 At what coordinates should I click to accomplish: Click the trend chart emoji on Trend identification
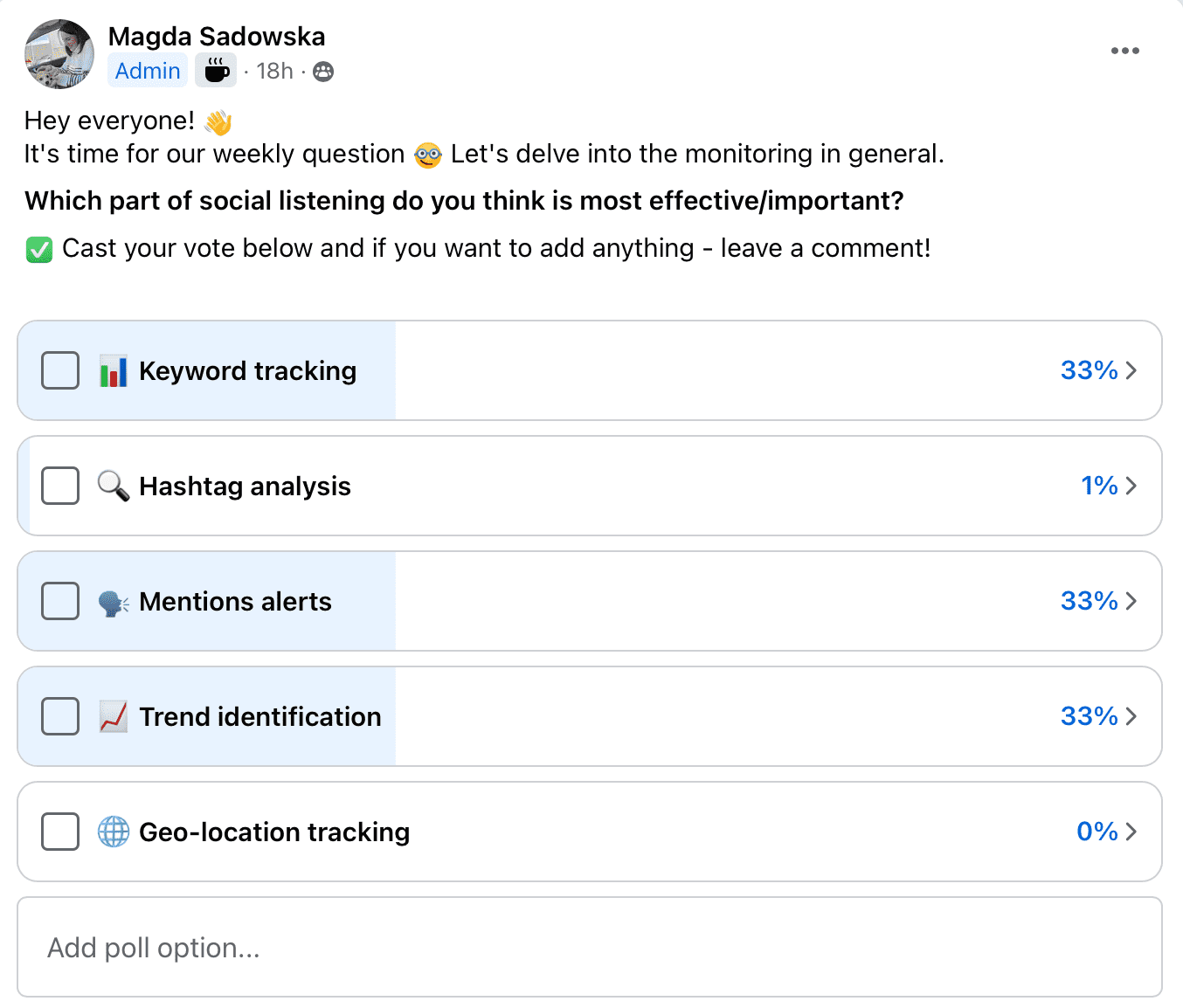[x=114, y=717]
